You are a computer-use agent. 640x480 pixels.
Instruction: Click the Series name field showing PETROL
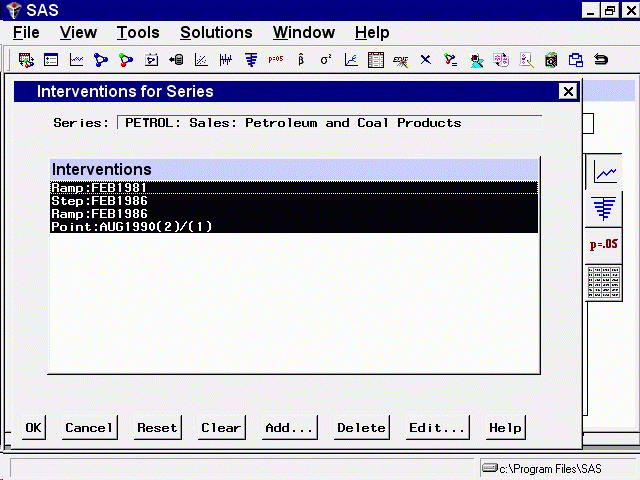pyautogui.click(x=329, y=123)
